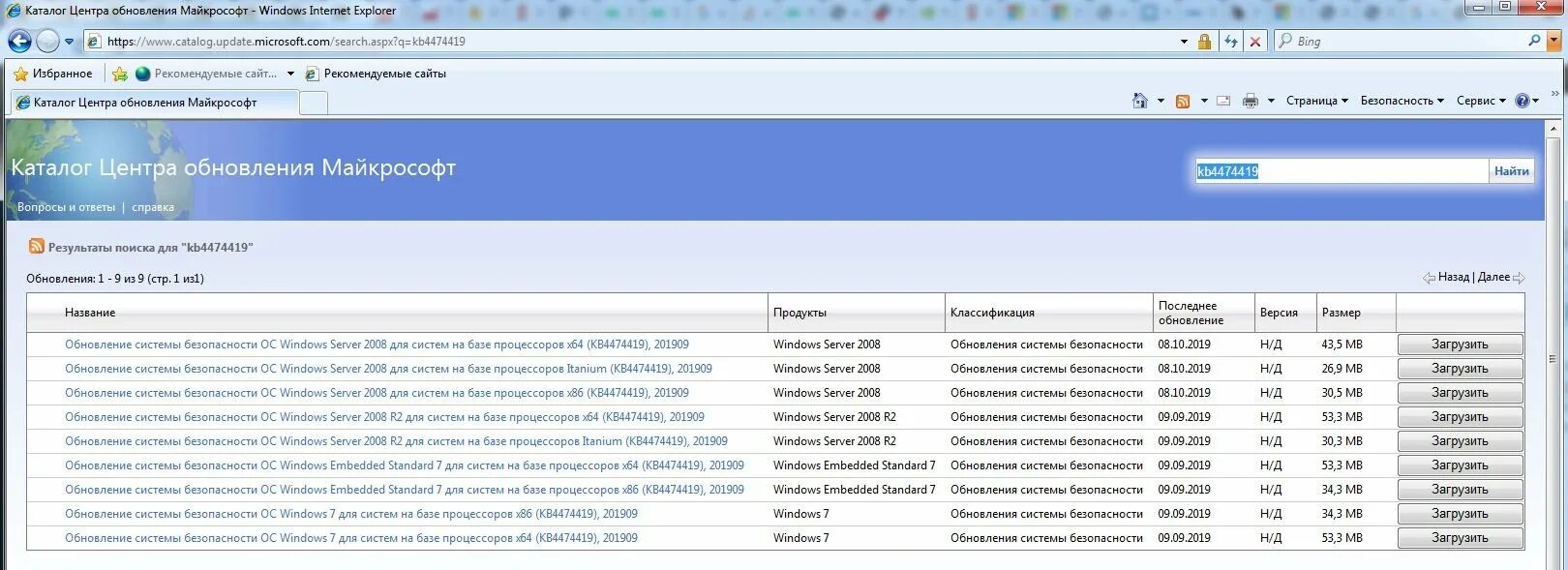Open Windows Server 2008 Itanium update link
The height and width of the screenshot is (570, 1568).
click(x=388, y=369)
